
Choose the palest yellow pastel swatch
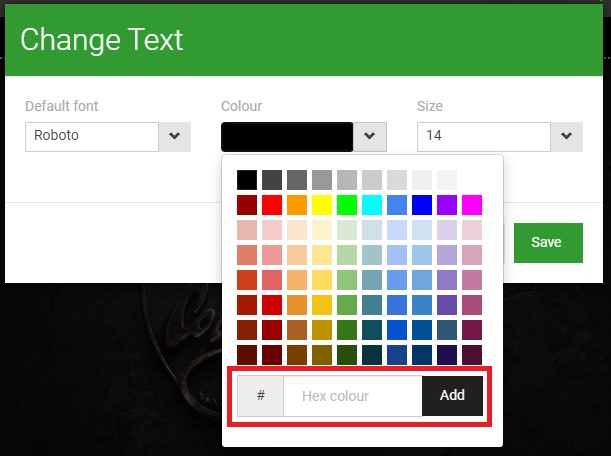pos(322,230)
